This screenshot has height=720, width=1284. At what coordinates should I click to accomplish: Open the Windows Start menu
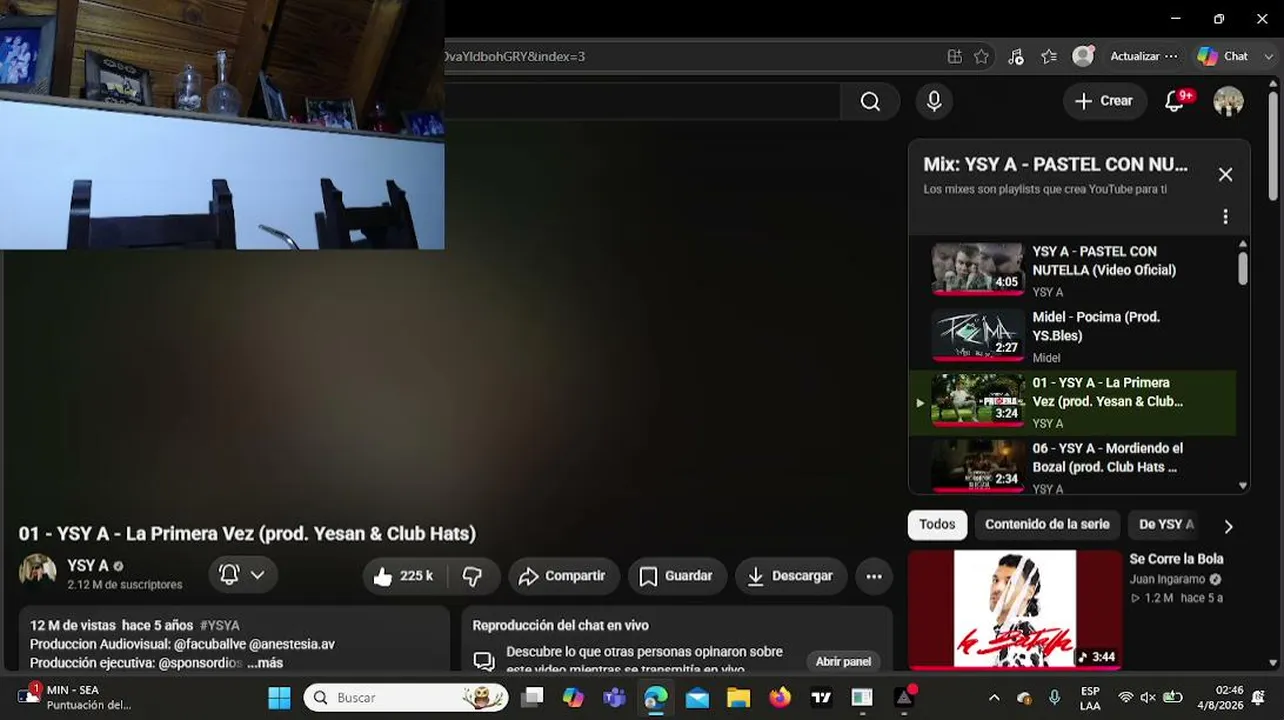pyautogui.click(x=279, y=697)
